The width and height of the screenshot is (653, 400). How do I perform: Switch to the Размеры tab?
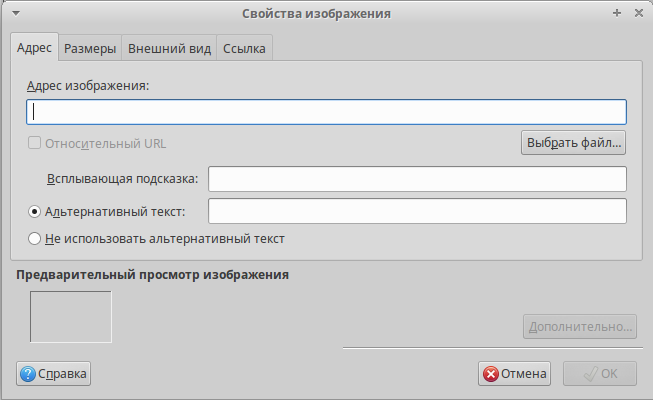90,48
